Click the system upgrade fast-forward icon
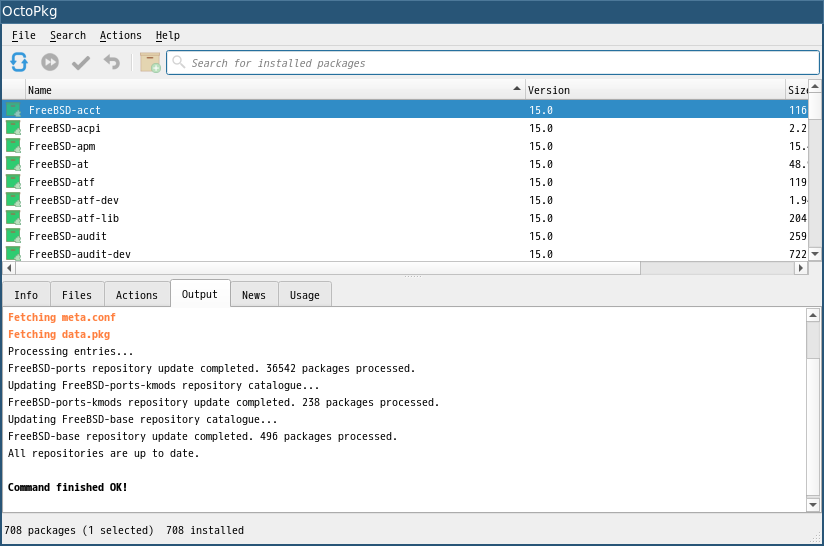 coord(50,63)
